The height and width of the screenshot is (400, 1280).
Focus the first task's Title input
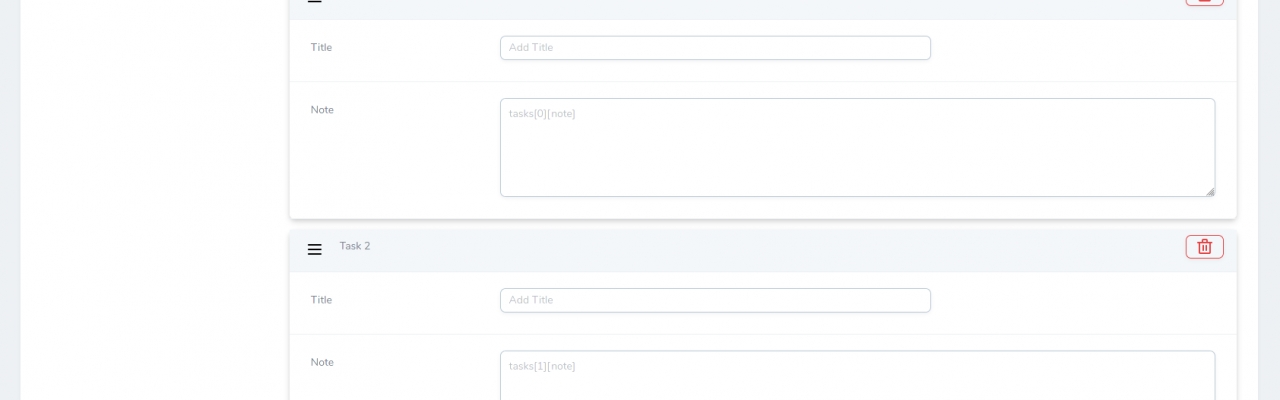[x=715, y=48]
